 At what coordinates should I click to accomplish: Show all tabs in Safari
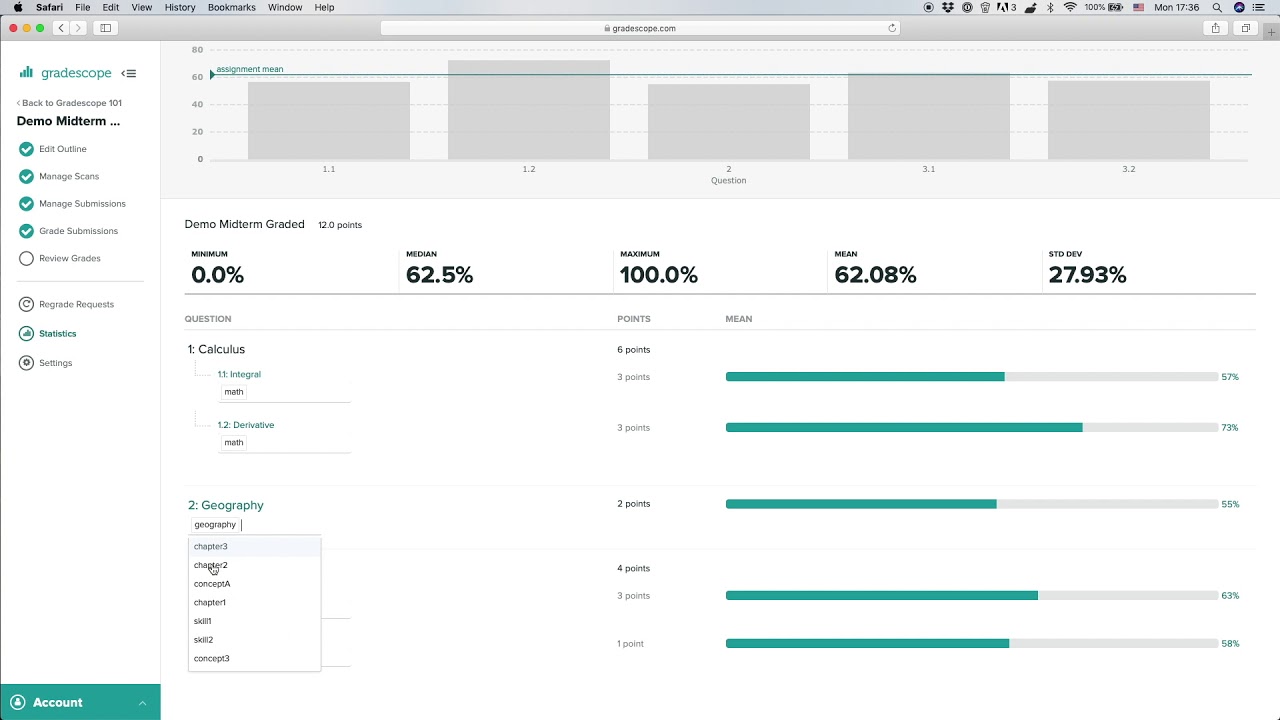click(x=1245, y=28)
